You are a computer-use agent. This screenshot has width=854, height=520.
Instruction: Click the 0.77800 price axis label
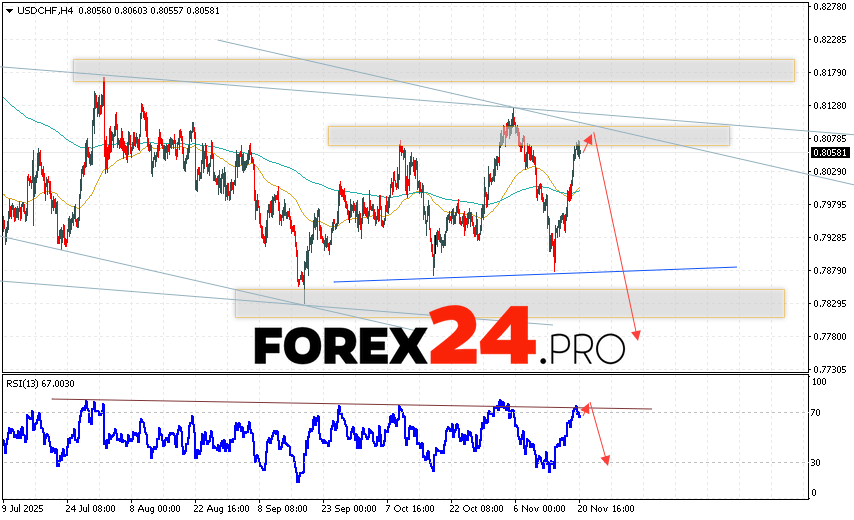click(831, 336)
